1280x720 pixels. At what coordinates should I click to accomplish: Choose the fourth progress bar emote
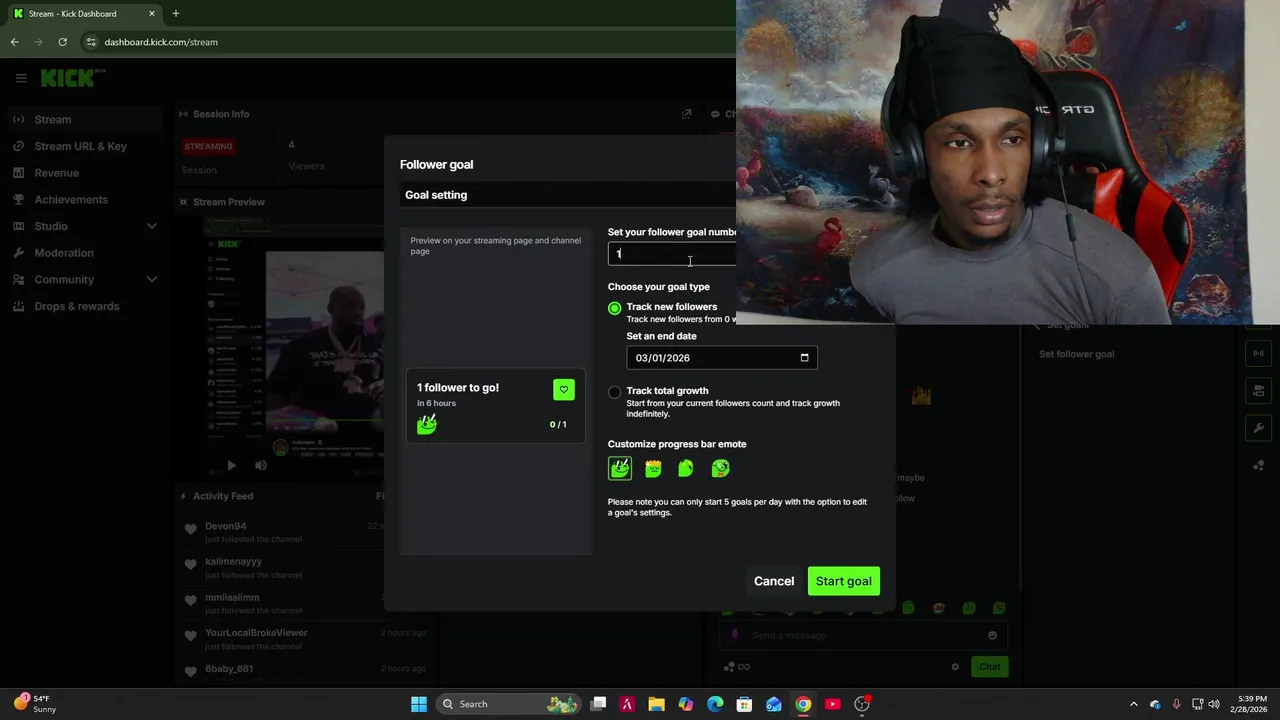[720, 468]
